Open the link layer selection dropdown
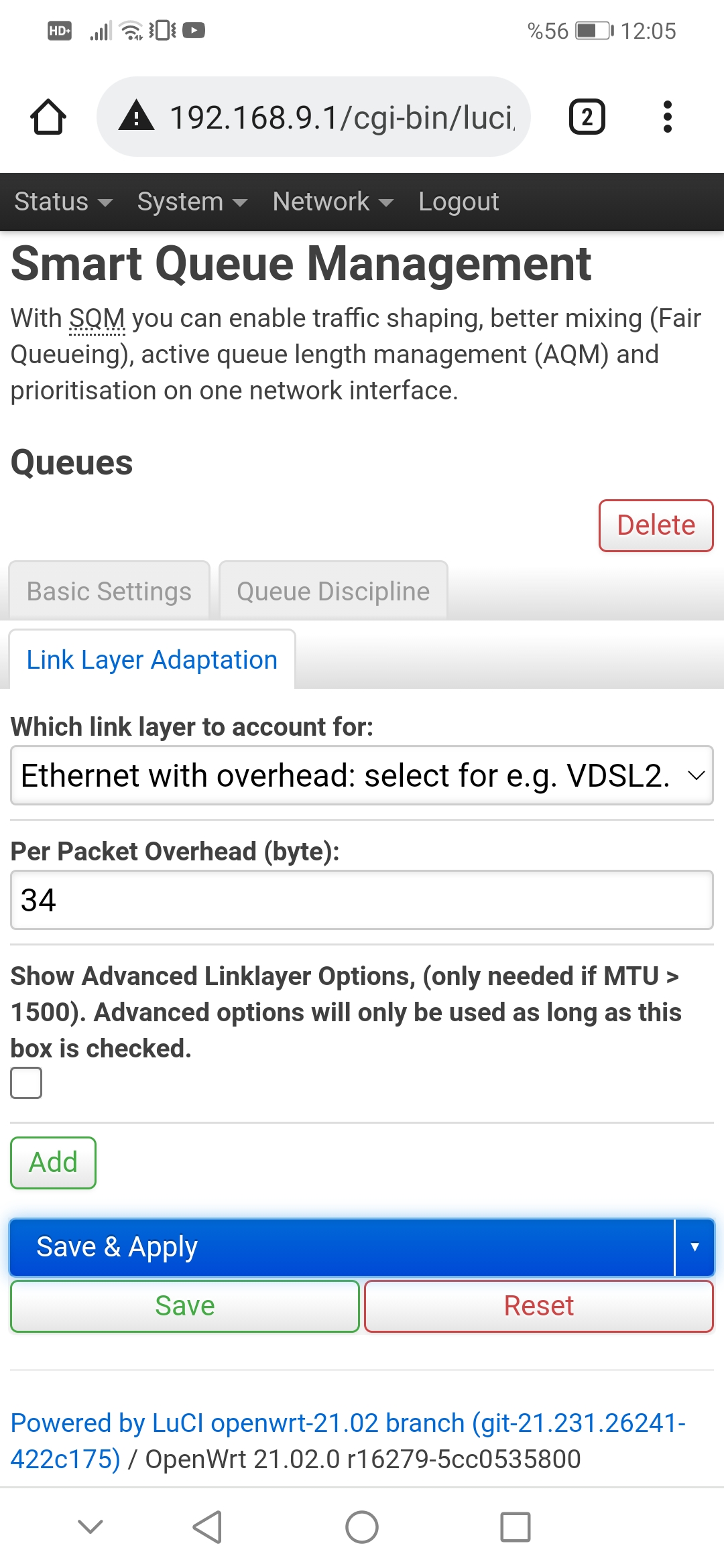Image resolution: width=724 pixels, height=1568 pixels. pos(362,775)
